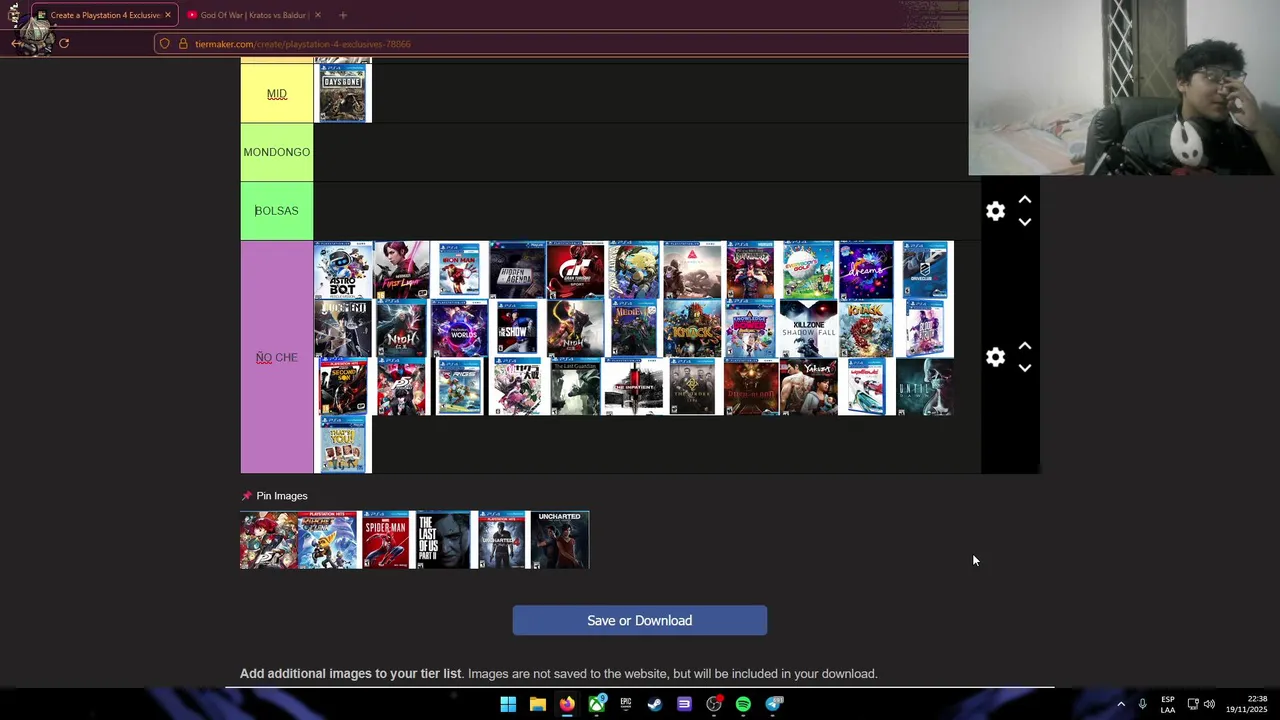Image resolution: width=1280 pixels, height=720 pixels.
Task: Open Telegram from taskbar
Action: point(773,704)
